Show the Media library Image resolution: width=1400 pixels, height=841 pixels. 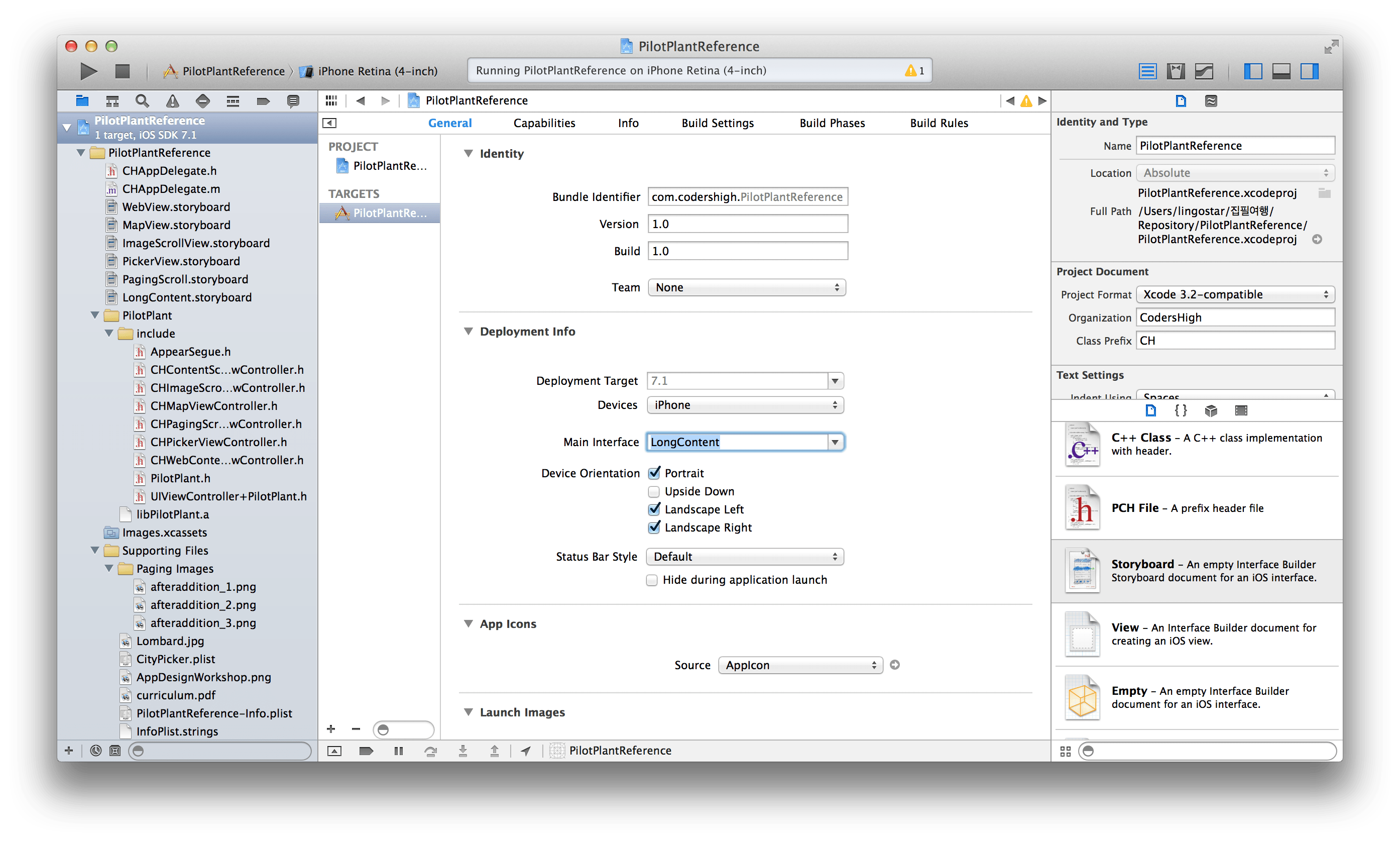coord(1241,410)
